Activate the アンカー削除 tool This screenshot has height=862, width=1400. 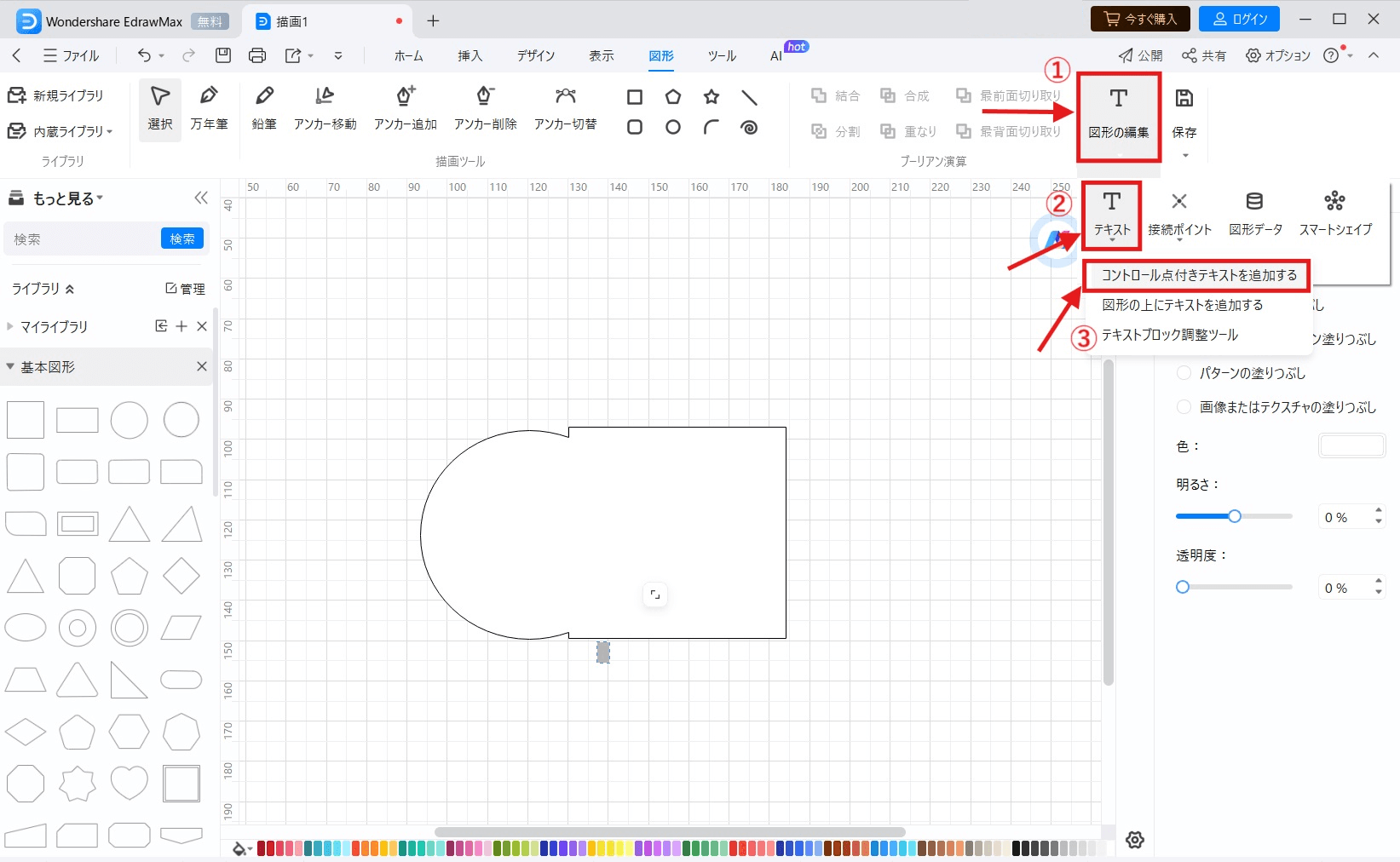click(x=486, y=109)
